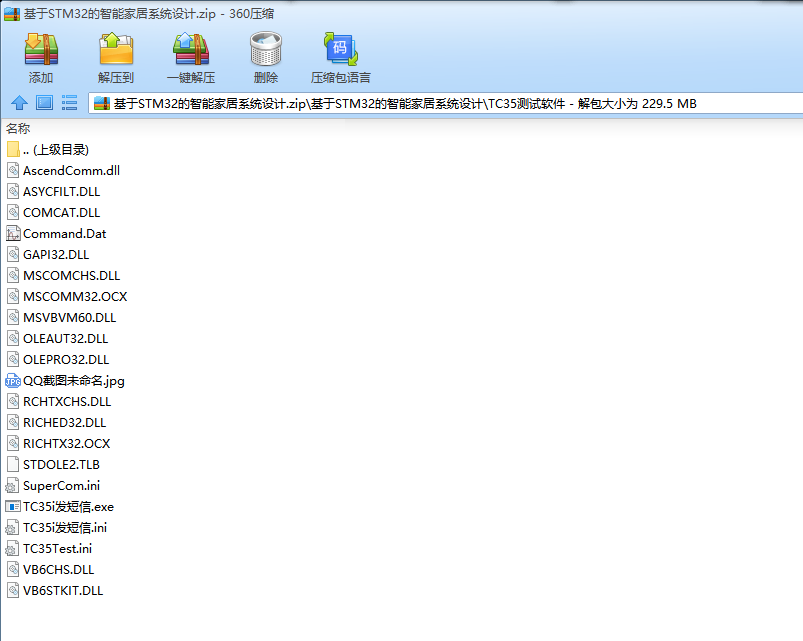Click the DLL icon of OLEAUT32.DLL
803x641 pixels.
click(13, 338)
